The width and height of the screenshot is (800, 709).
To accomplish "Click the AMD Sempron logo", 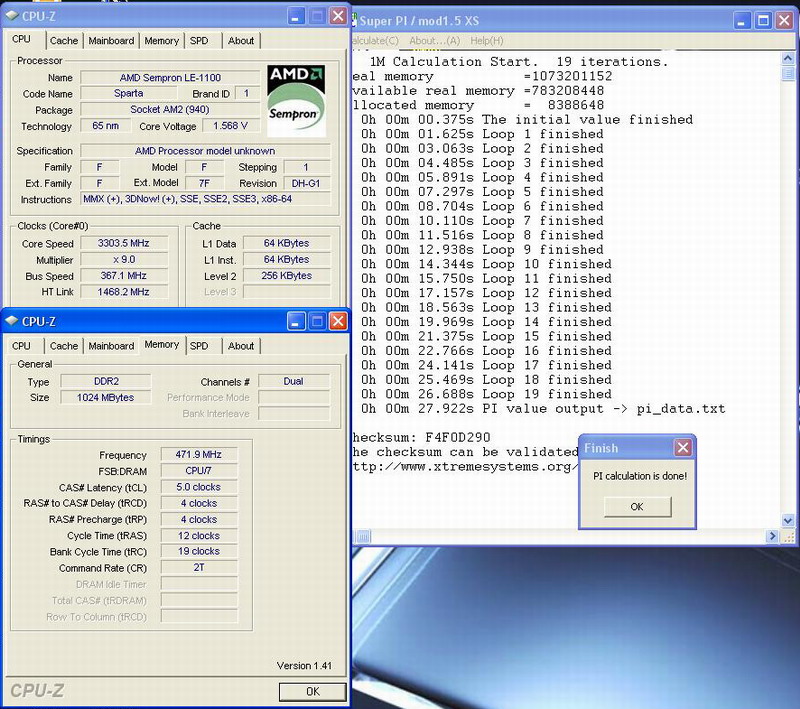I will [296, 100].
